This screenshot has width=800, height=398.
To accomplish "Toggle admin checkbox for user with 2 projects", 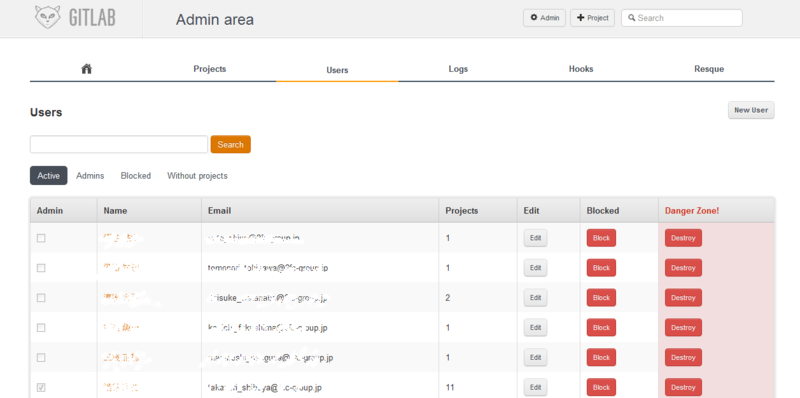I will point(41,297).
